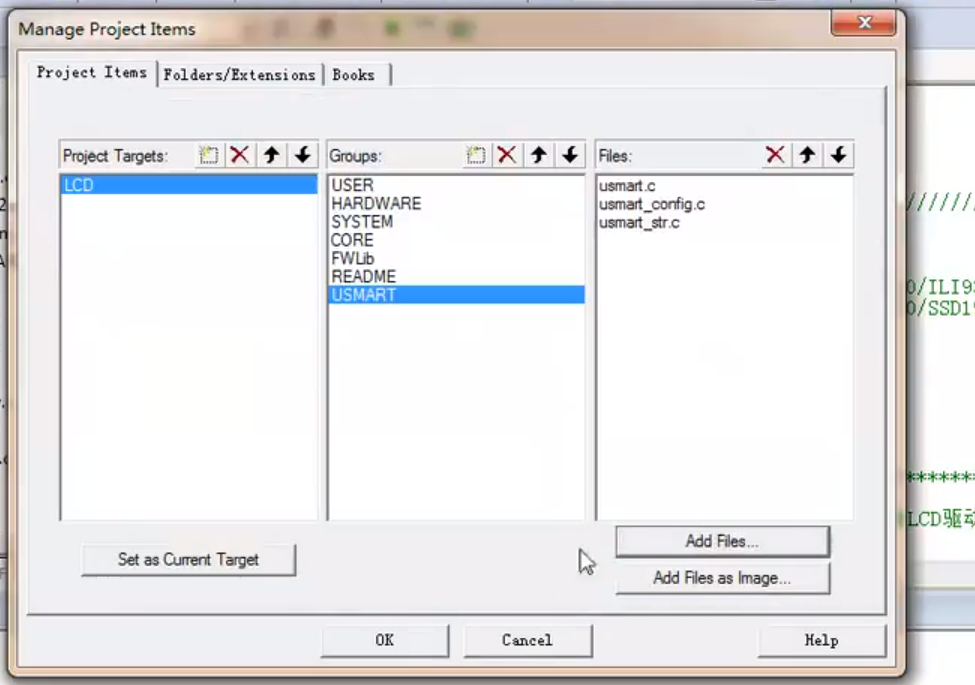
Task: Move target down arrow in Project Targets
Action: coord(303,155)
